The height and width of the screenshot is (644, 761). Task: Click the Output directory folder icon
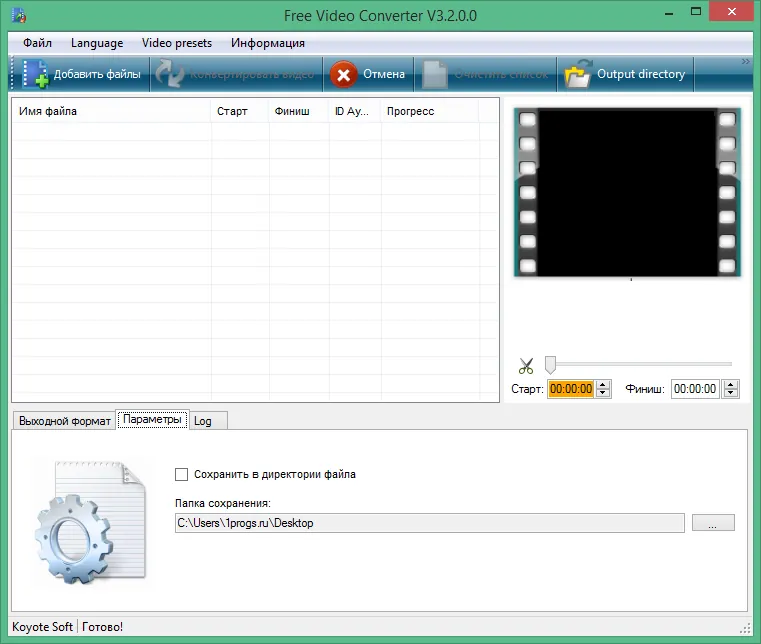[578, 74]
